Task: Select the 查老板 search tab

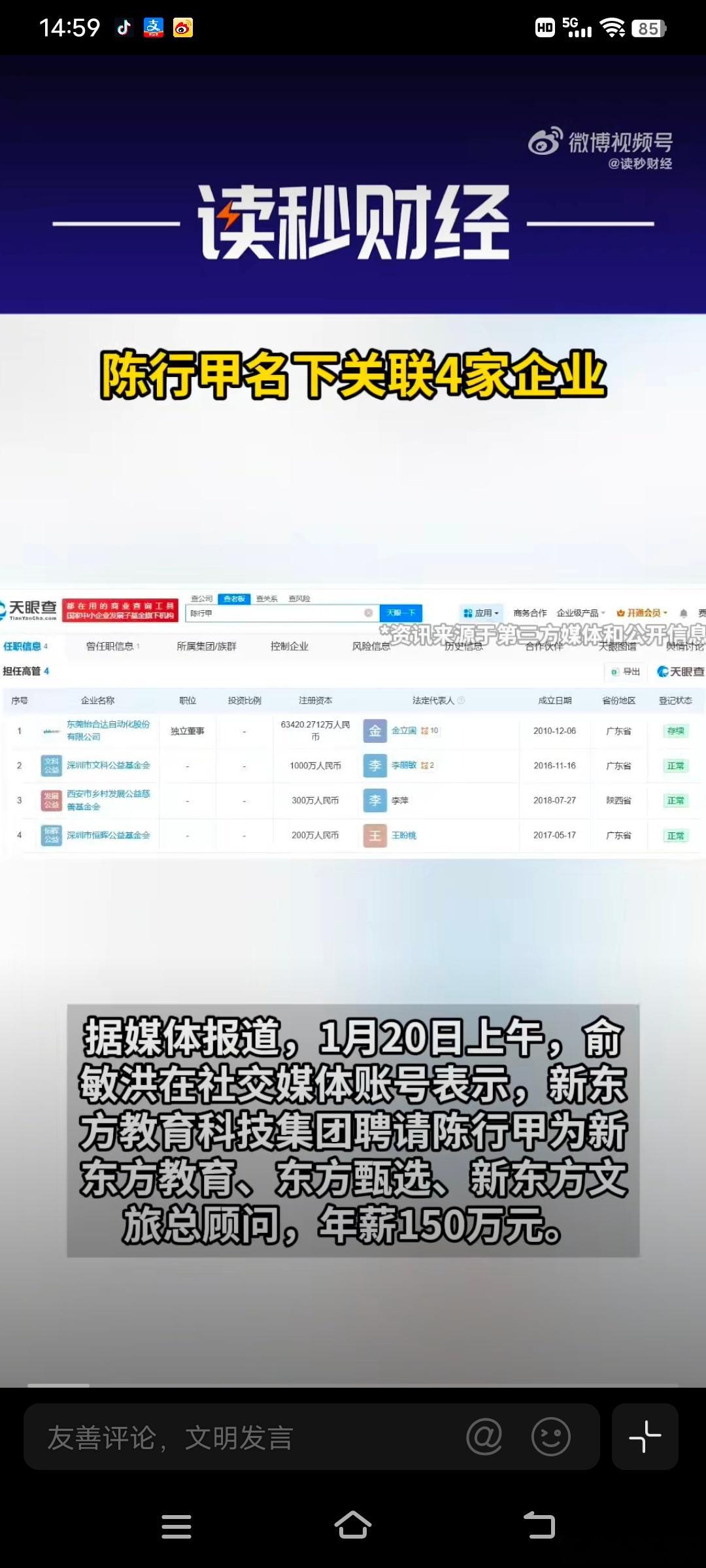Action: point(234,598)
